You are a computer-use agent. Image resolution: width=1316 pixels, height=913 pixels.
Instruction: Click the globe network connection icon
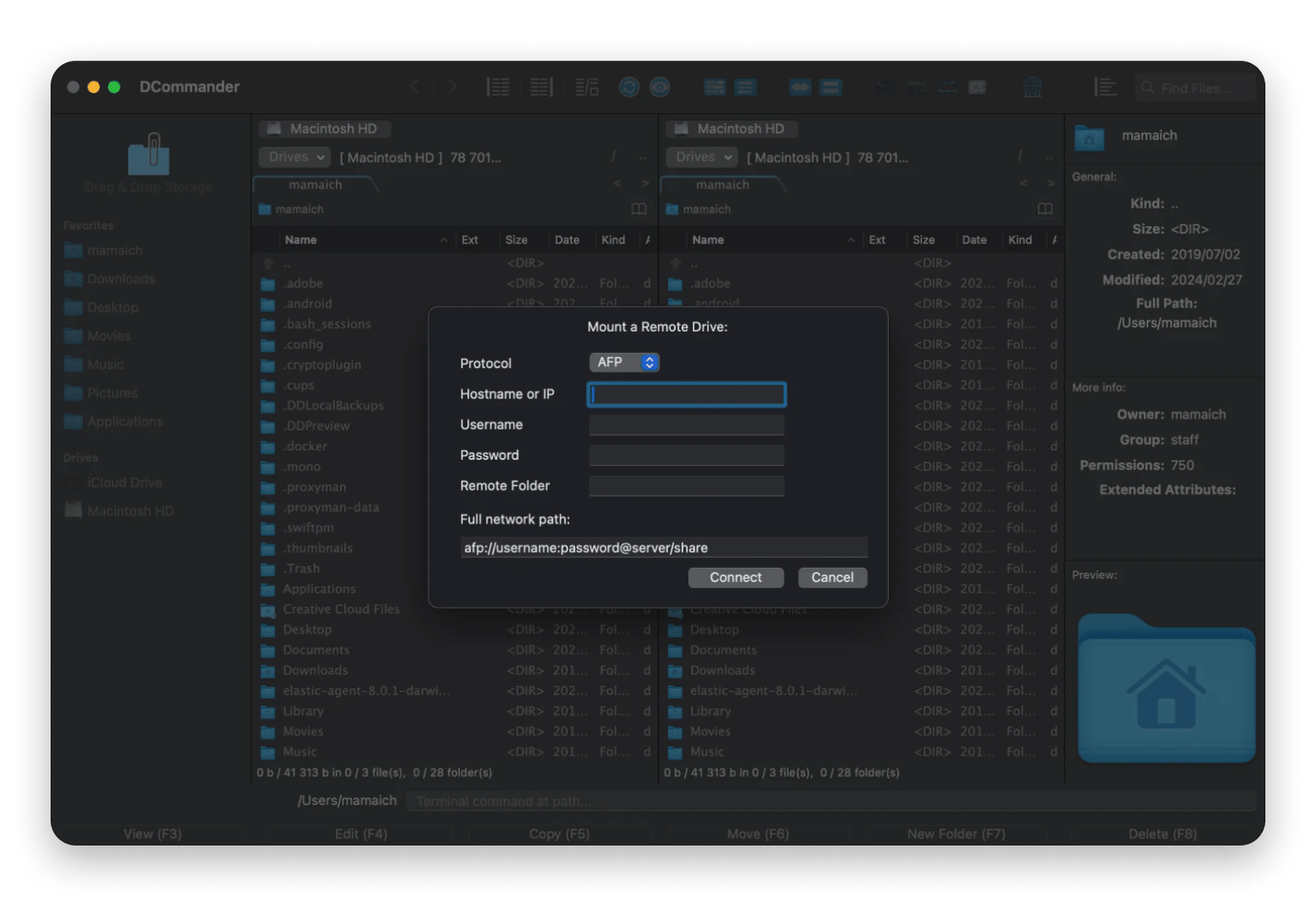coord(1032,87)
